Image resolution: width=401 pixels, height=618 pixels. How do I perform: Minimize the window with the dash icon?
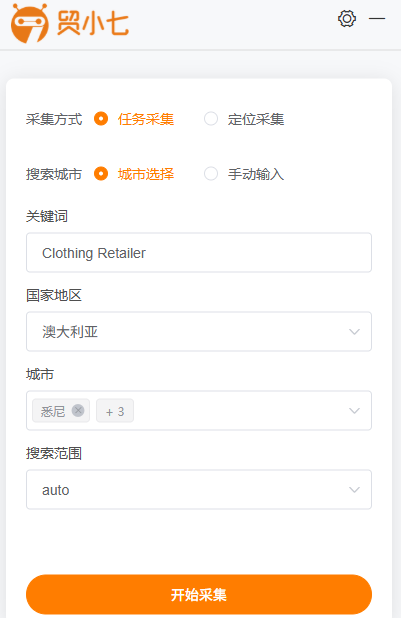tap(377, 18)
